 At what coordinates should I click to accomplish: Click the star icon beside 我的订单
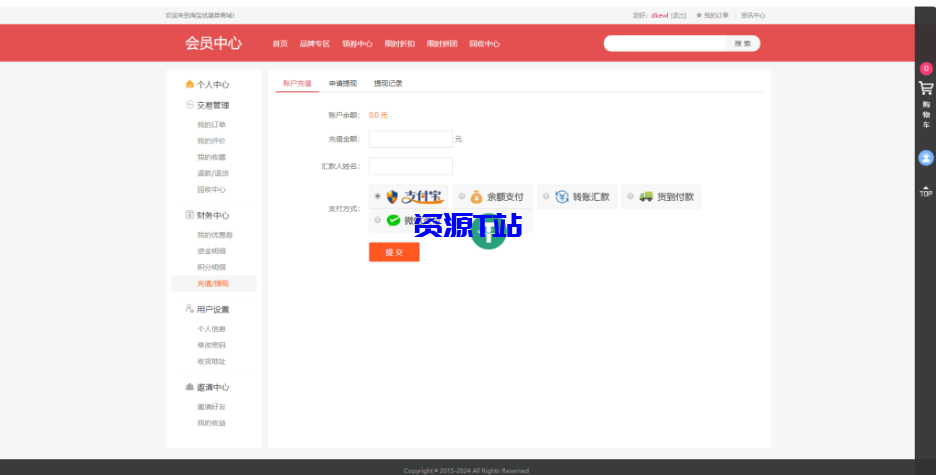(699, 16)
